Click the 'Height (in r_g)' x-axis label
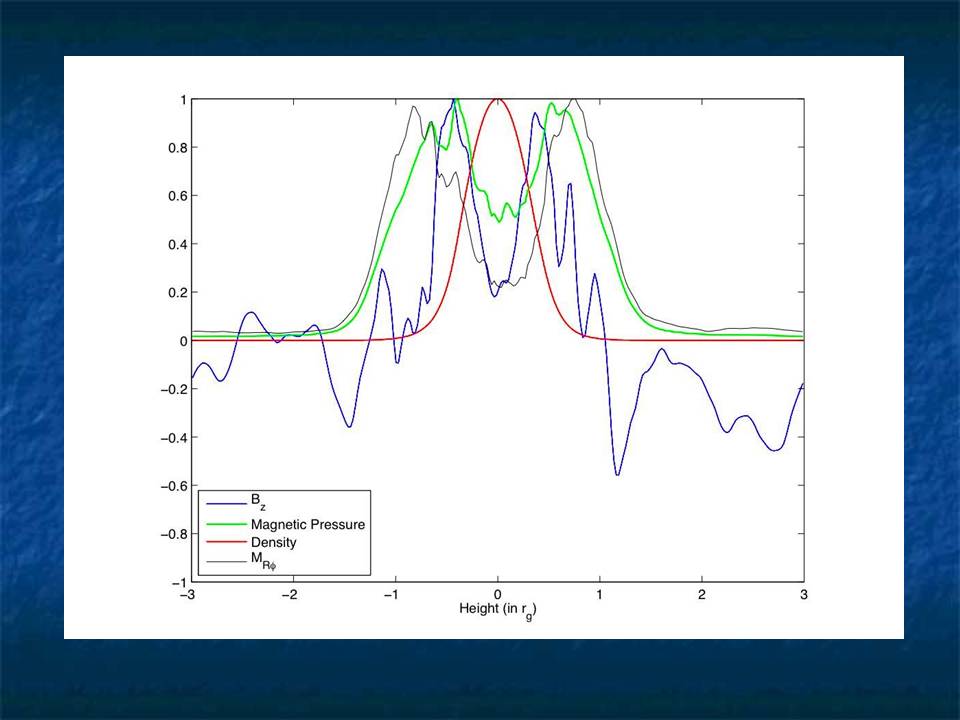This screenshot has height=720, width=960. click(497, 609)
